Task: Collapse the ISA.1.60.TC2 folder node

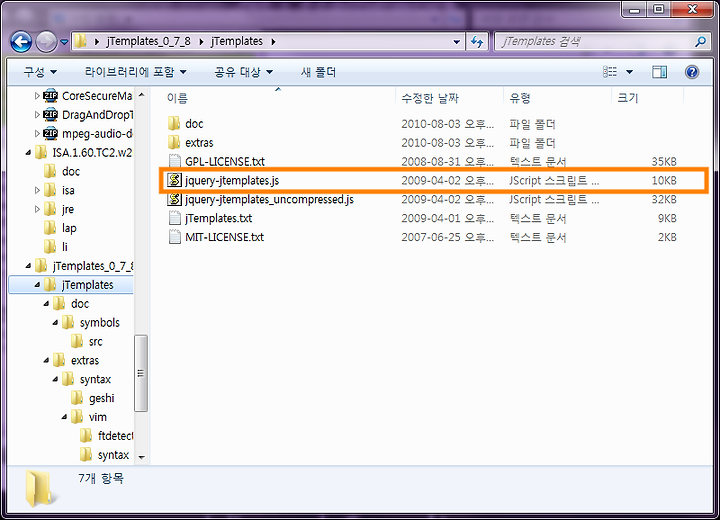Action: tap(28, 153)
